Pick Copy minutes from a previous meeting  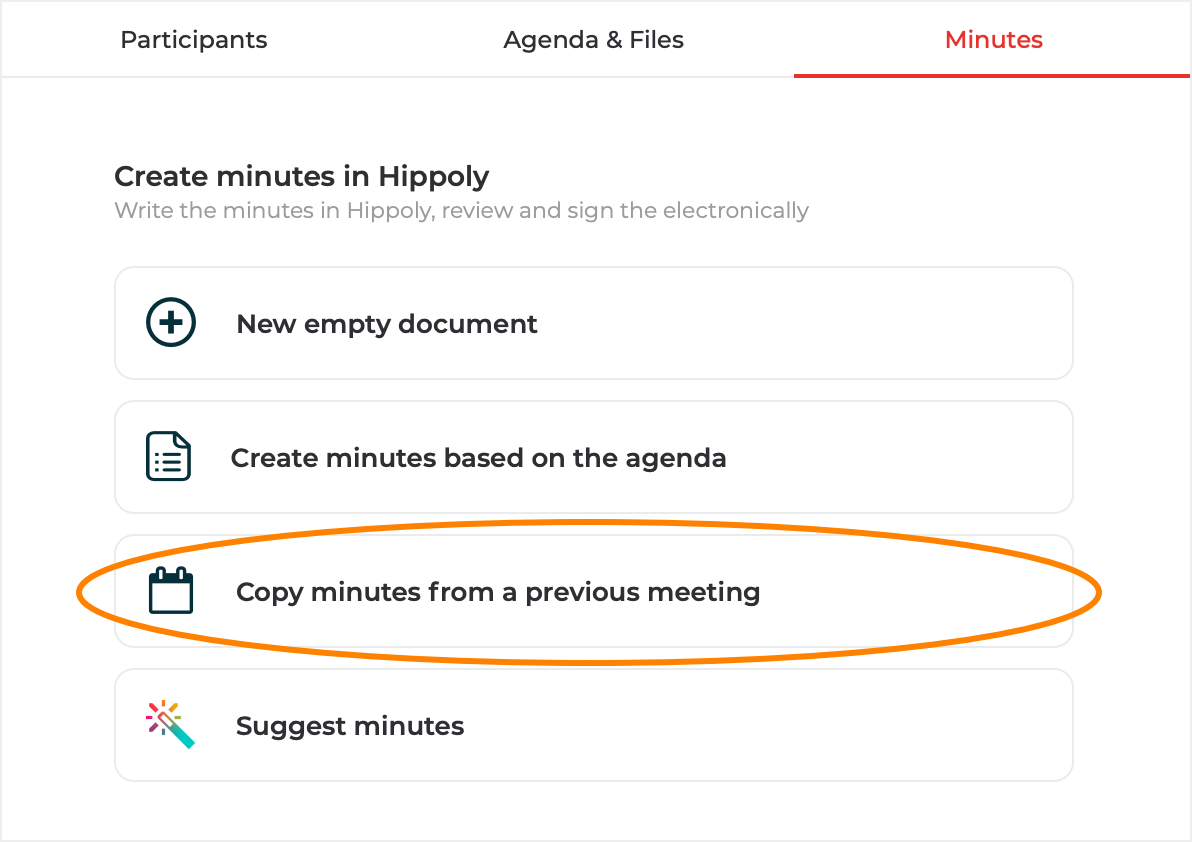[498, 592]
